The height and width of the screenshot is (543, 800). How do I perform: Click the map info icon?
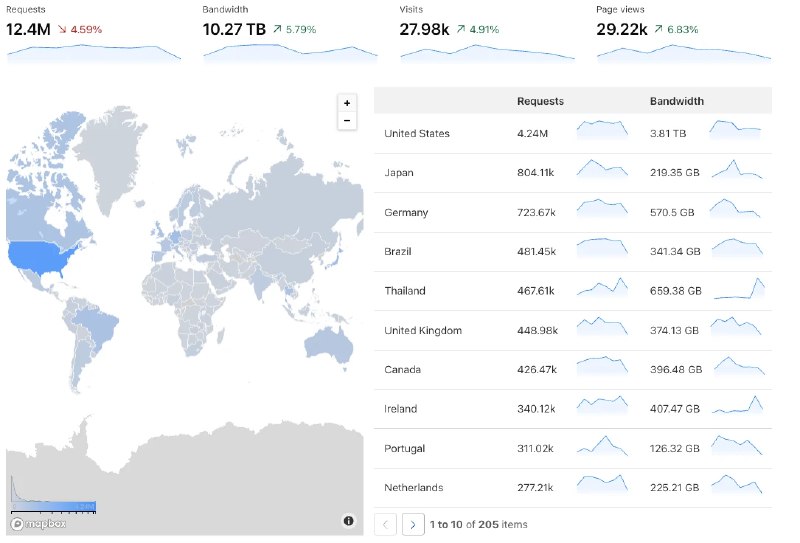(348, 520)
